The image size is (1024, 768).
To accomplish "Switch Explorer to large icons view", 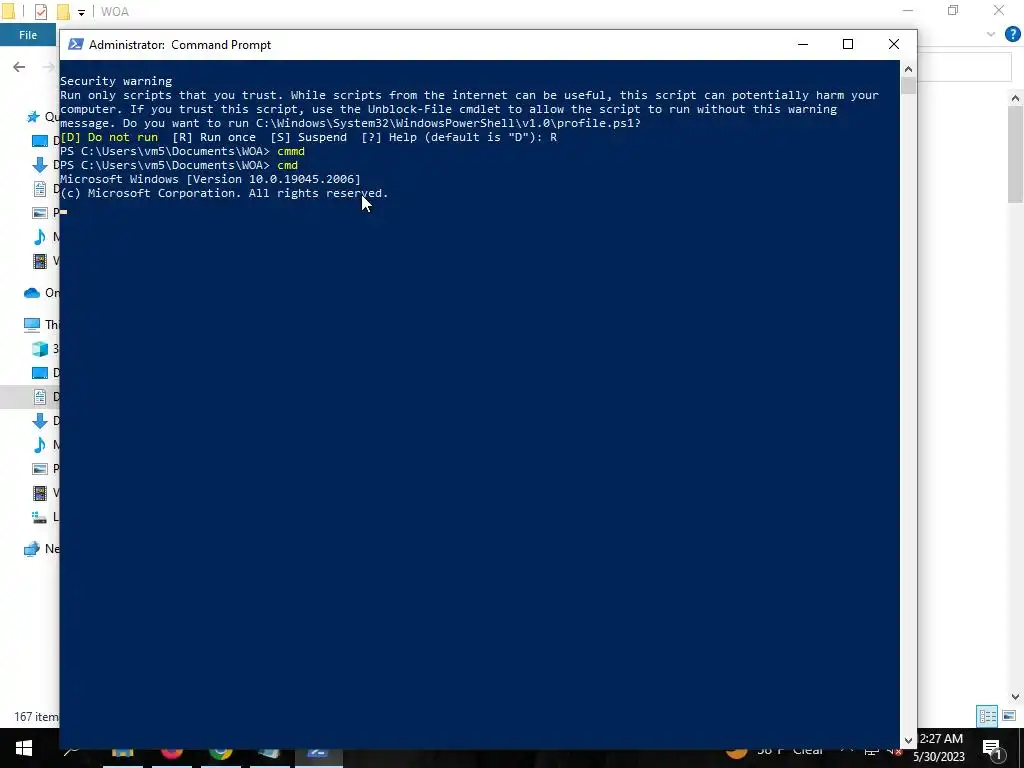I will click(x=1009, y=716).
